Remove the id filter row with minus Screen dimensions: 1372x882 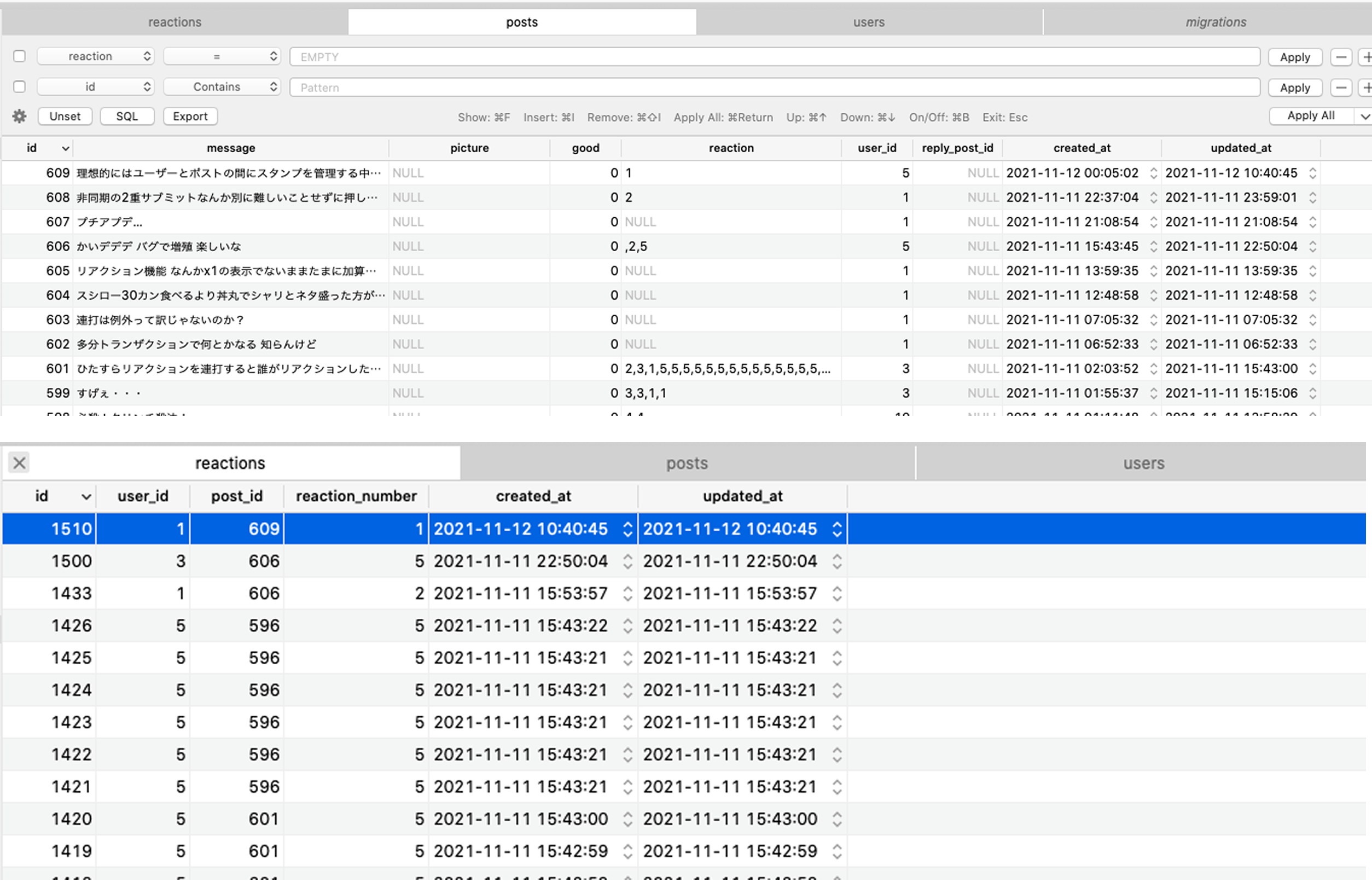coord(1341,88)
